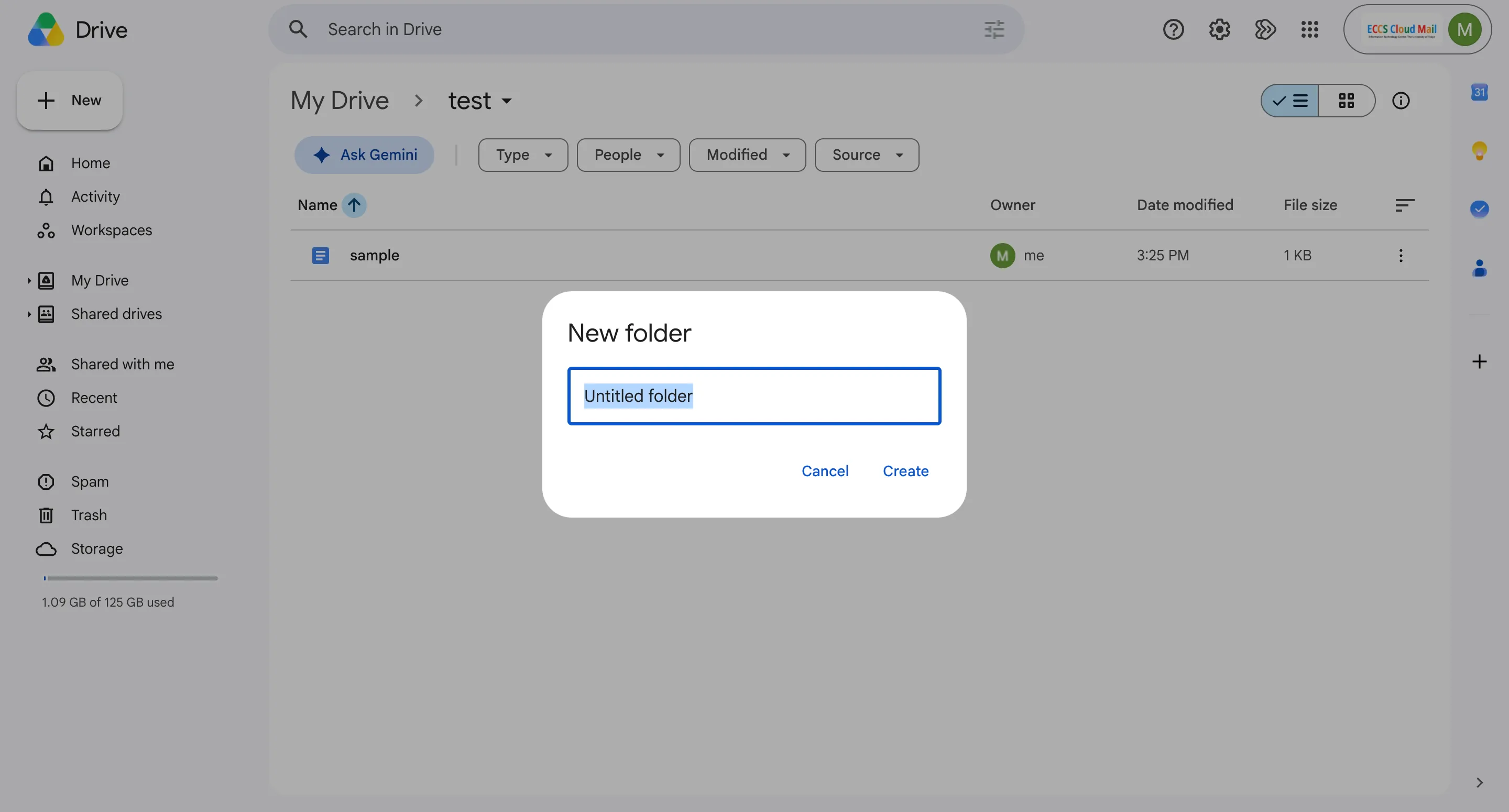Open Trash in sidebar

[x=89, y=515]
